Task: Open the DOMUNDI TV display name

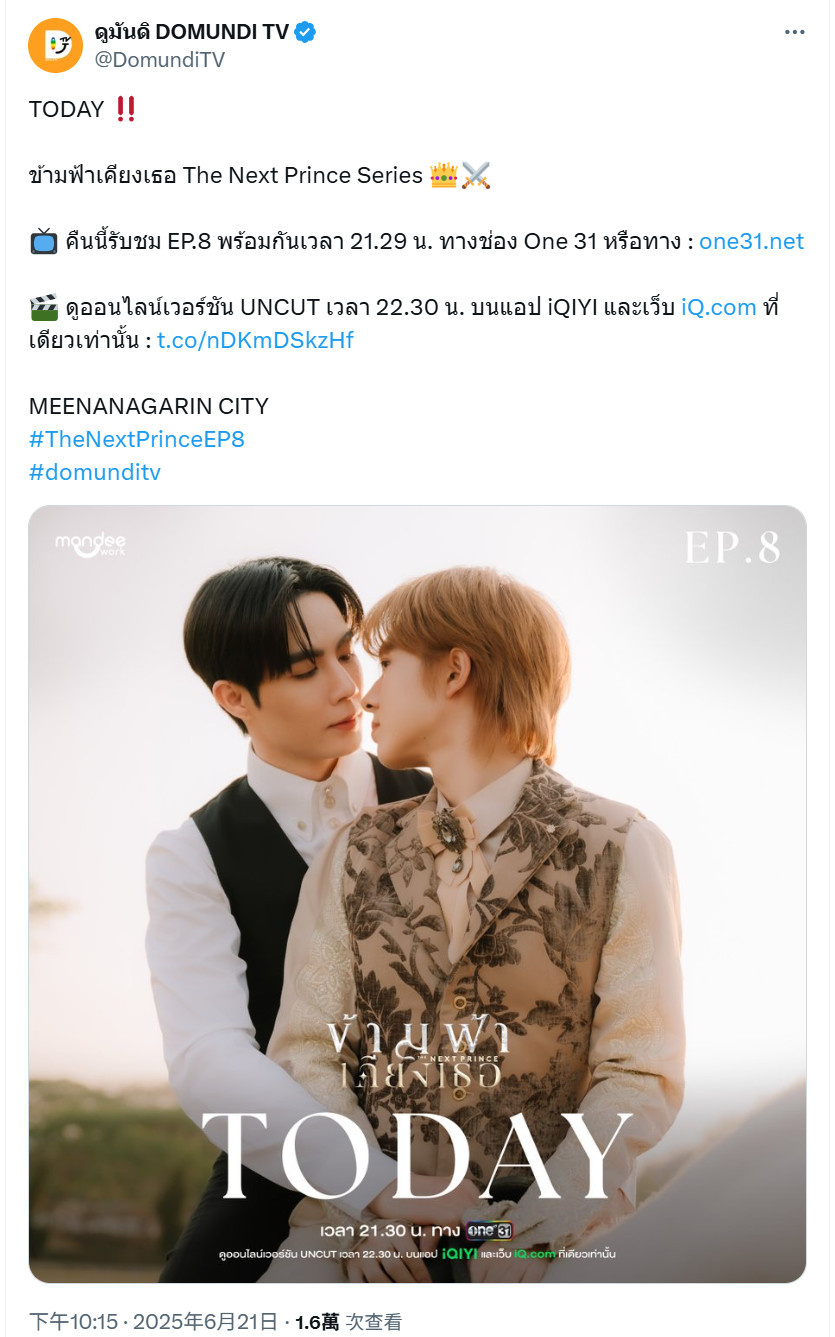Action: pos(191,32)
